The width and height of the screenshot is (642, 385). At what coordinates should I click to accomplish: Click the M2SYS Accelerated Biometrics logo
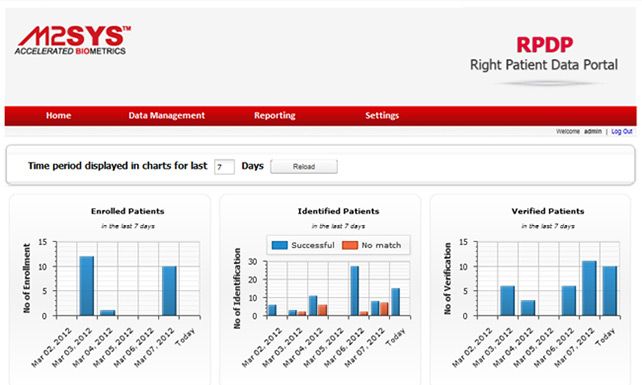pos(72,41)
